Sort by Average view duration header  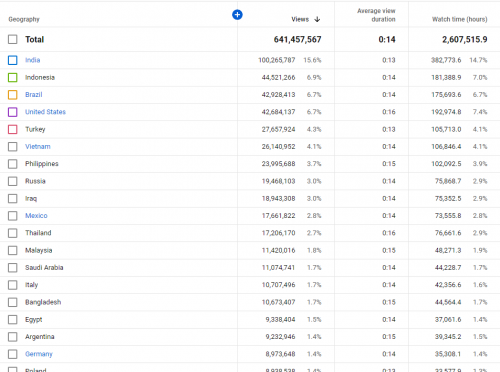point(376,15)
